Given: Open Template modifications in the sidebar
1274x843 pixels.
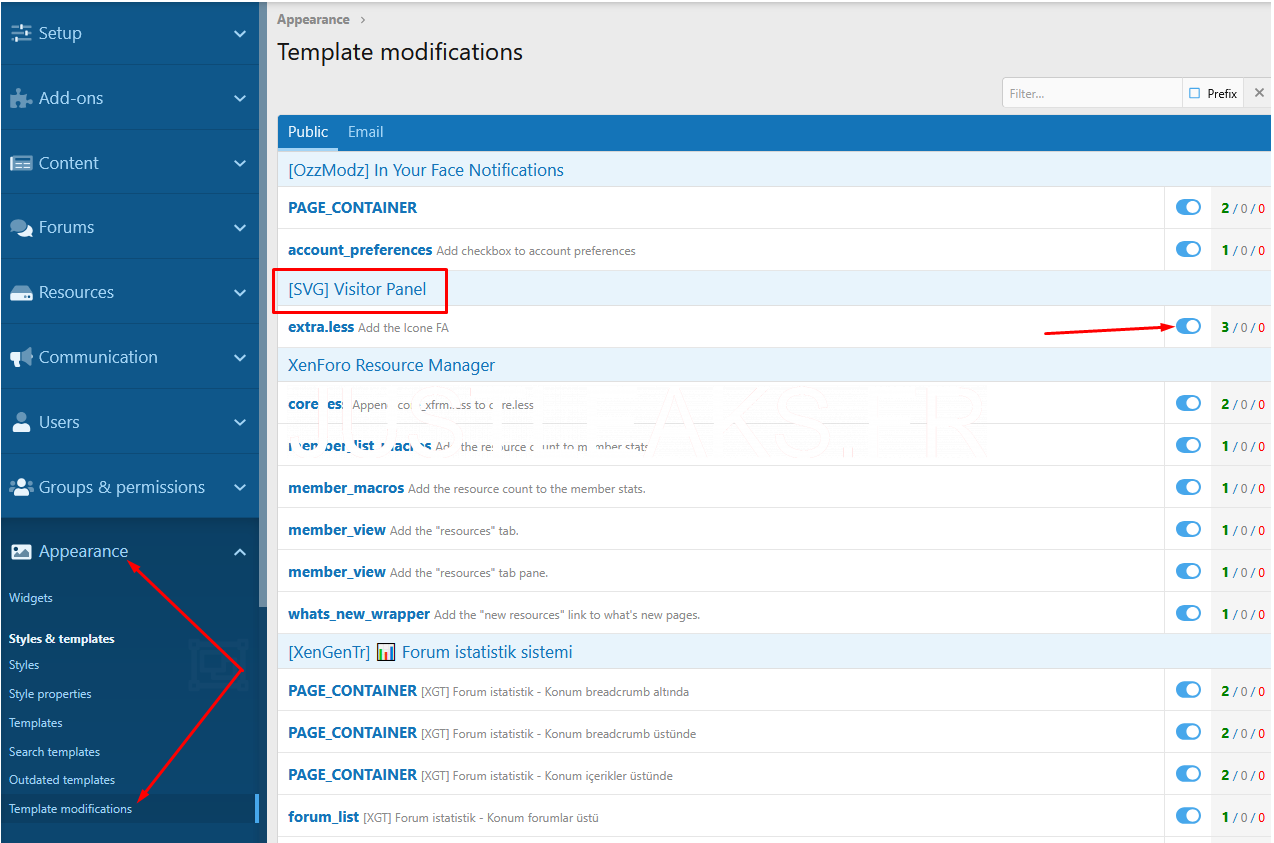Looking at the screenshot, I should coord(70,809).
